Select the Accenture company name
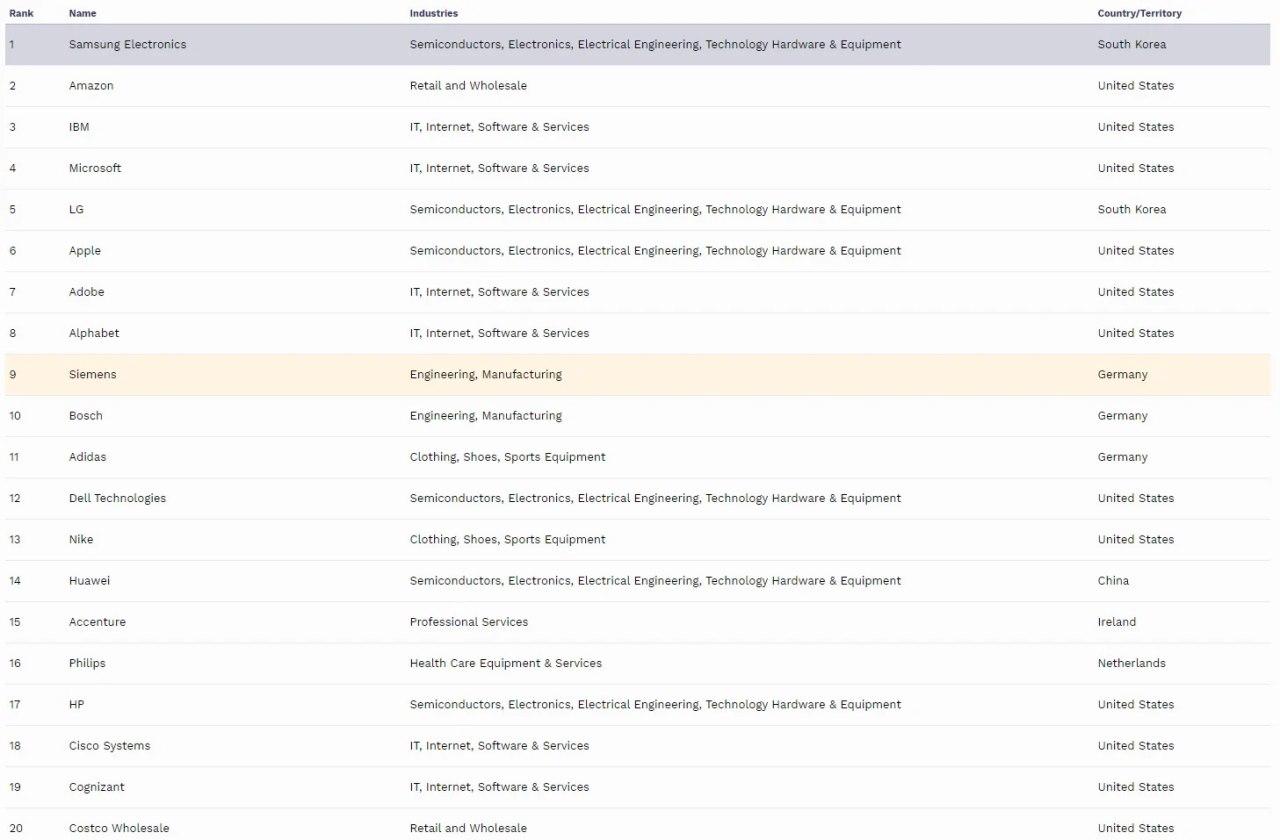This screenshot has height=840, width=1280. (x=97, y=622)
